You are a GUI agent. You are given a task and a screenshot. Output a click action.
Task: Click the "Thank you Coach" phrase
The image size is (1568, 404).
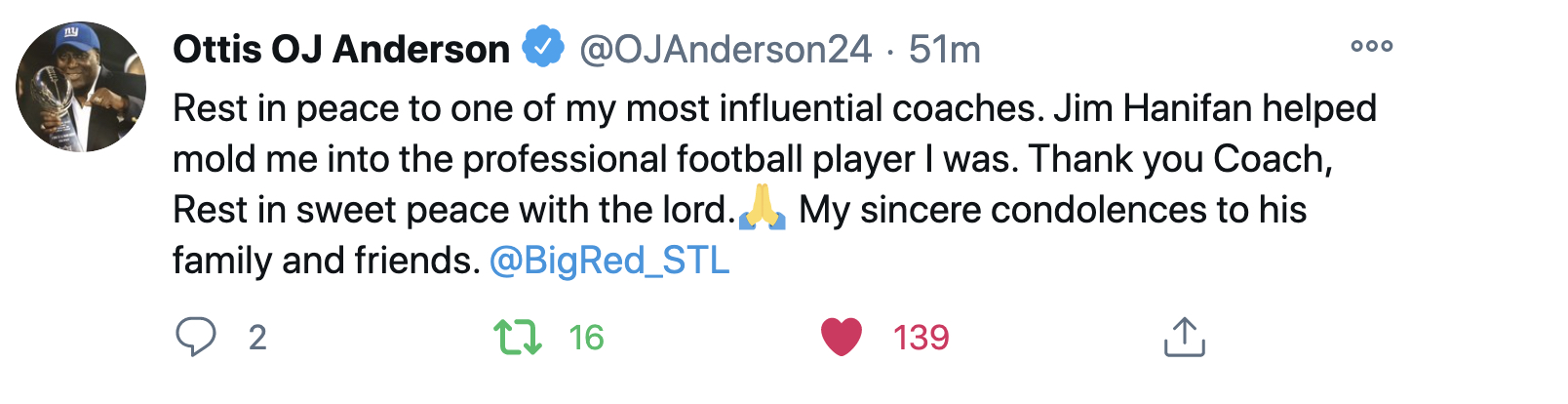(x=1178, y=159)
